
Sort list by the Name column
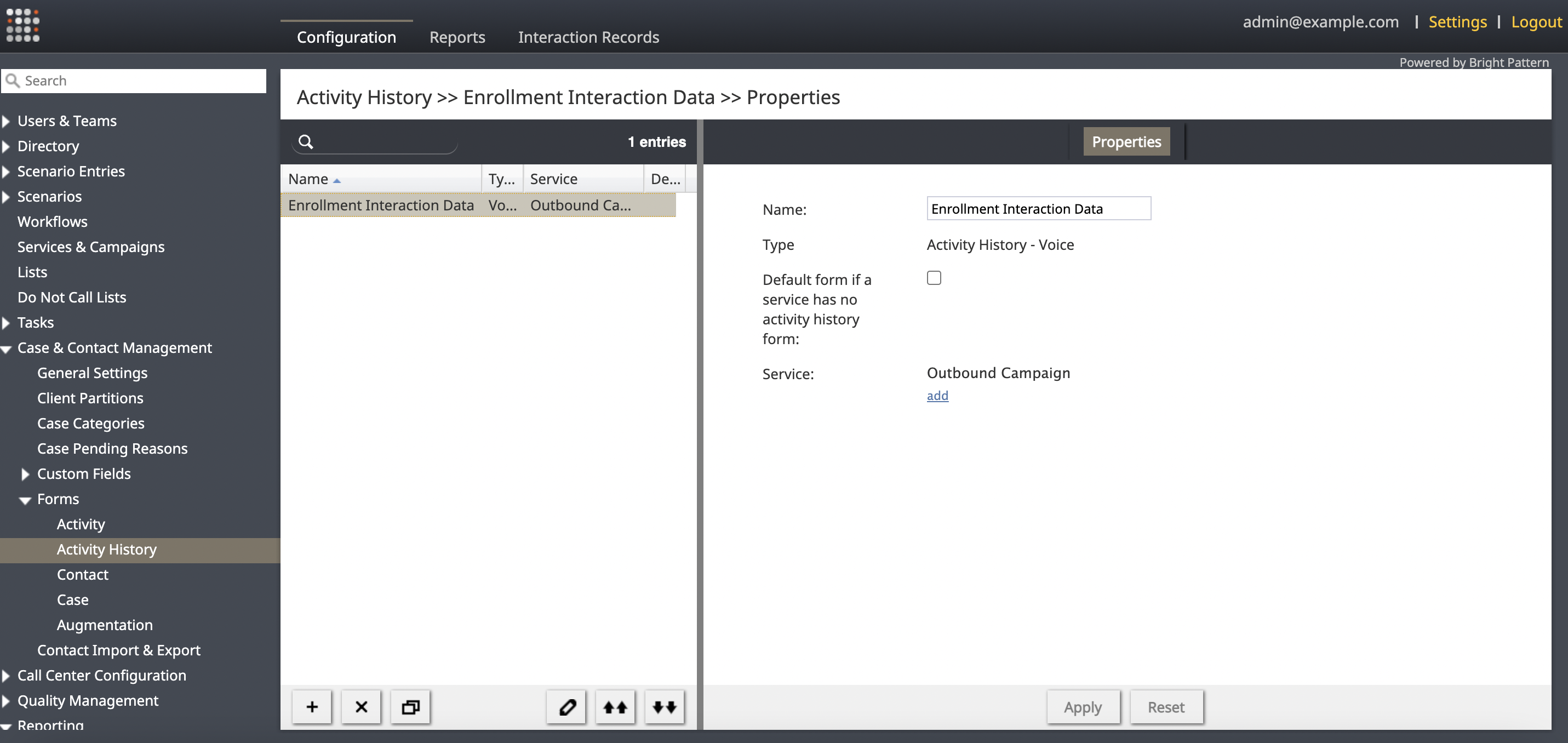tap(381, 179)
